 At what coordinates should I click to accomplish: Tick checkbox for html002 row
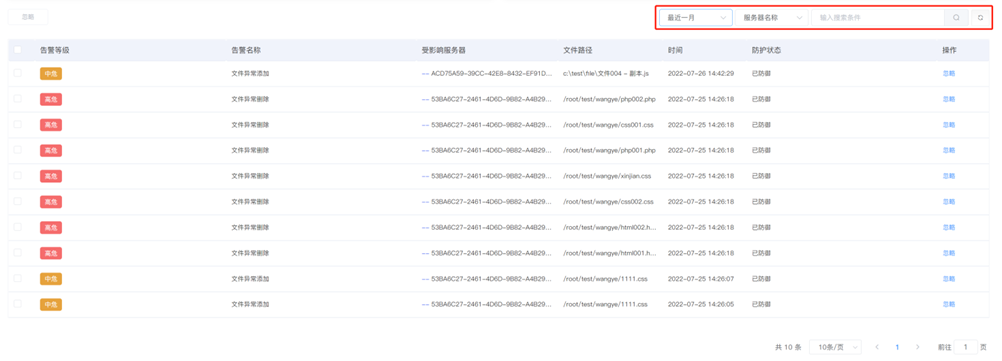point(17,227)
